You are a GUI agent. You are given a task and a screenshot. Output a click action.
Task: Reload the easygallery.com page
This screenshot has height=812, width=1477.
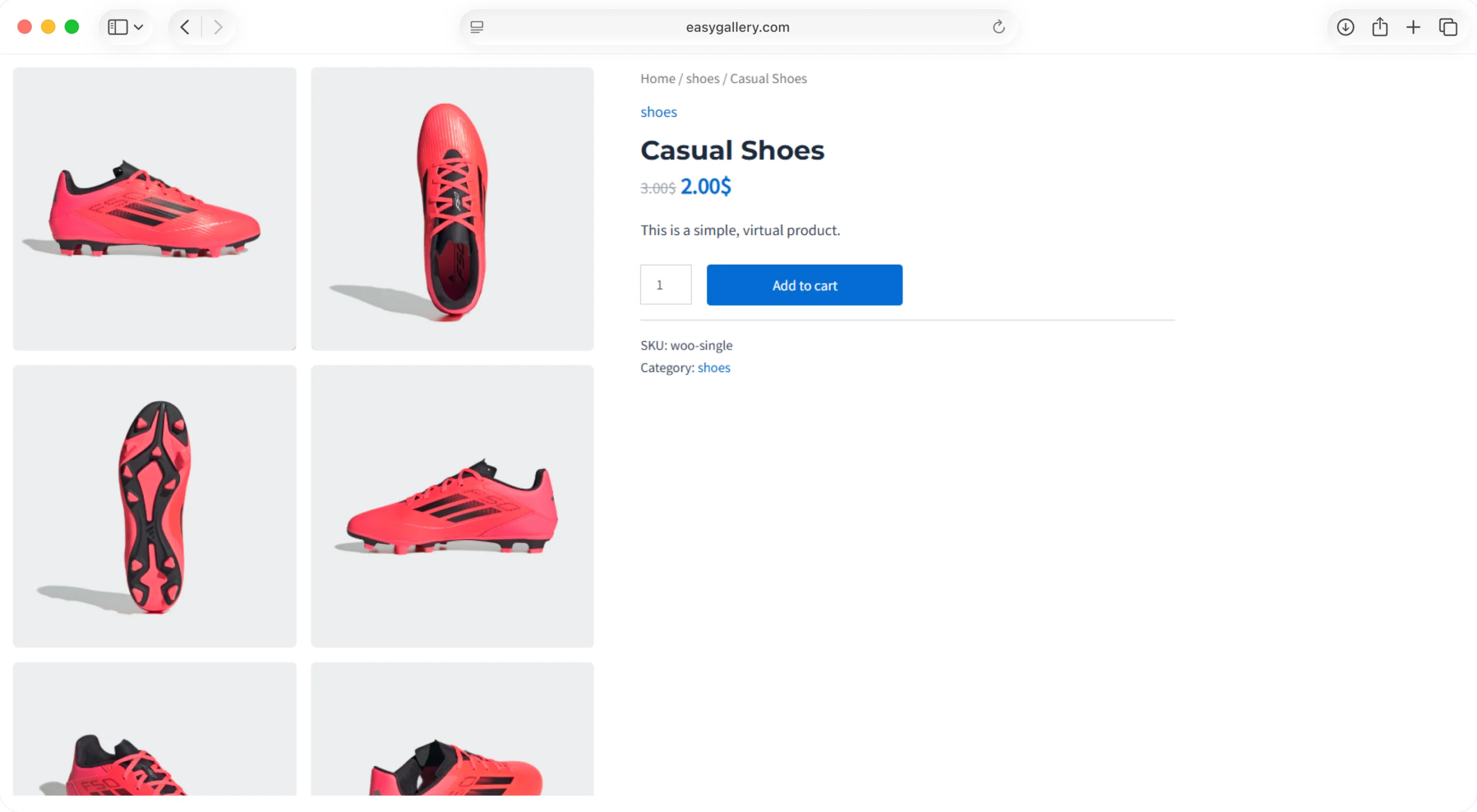[x=999, y=27]
